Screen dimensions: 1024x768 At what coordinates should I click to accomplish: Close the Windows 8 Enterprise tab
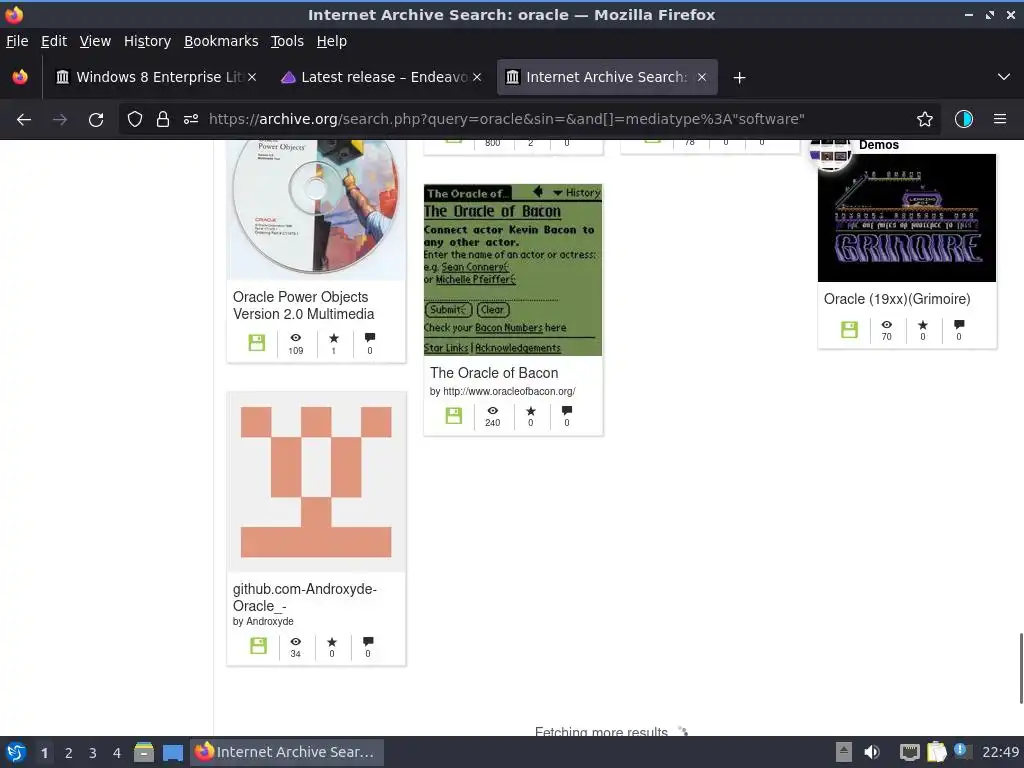pyautogui.click(x=252, y=77)
